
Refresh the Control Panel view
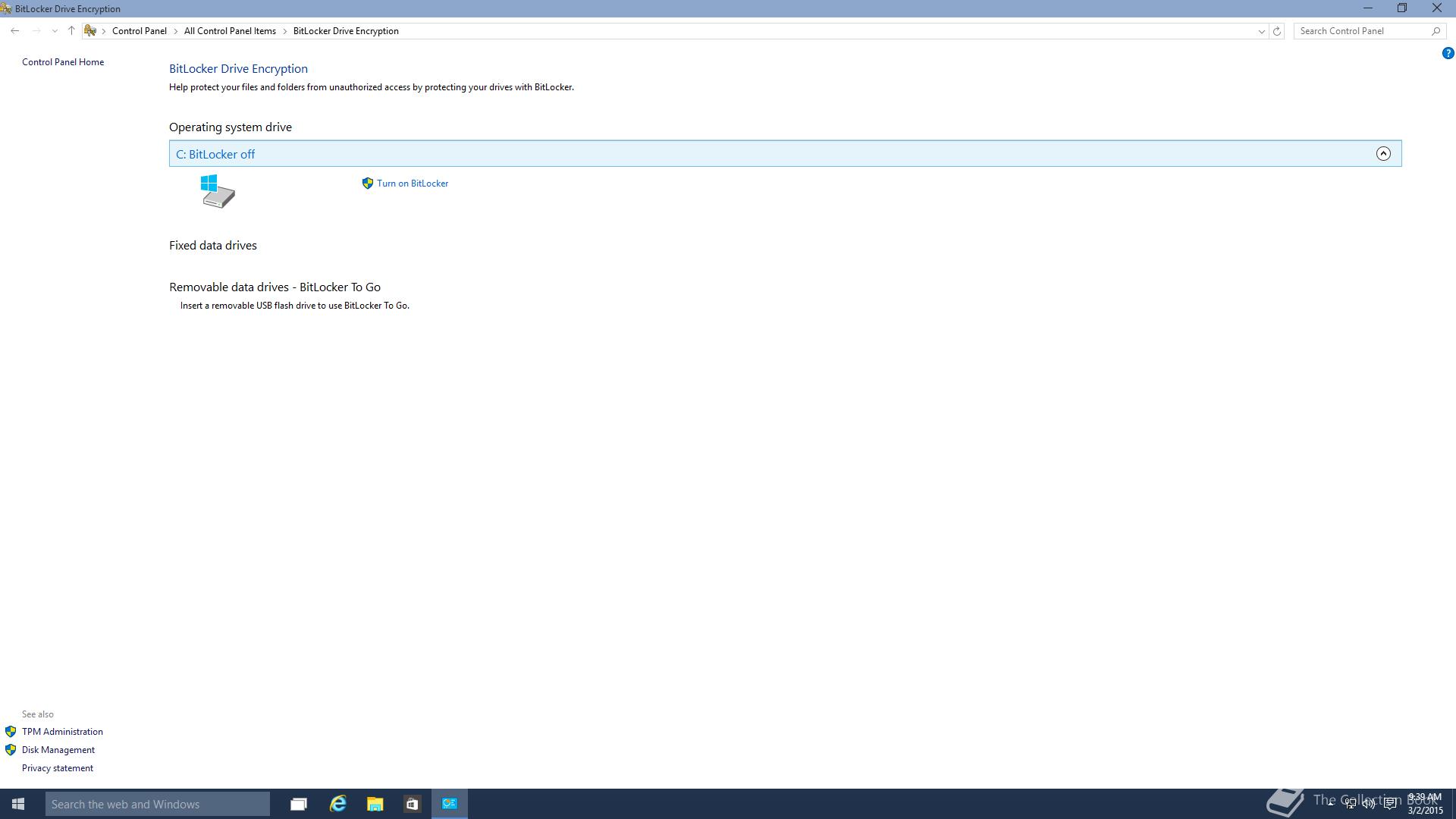tap(1277, 31)
